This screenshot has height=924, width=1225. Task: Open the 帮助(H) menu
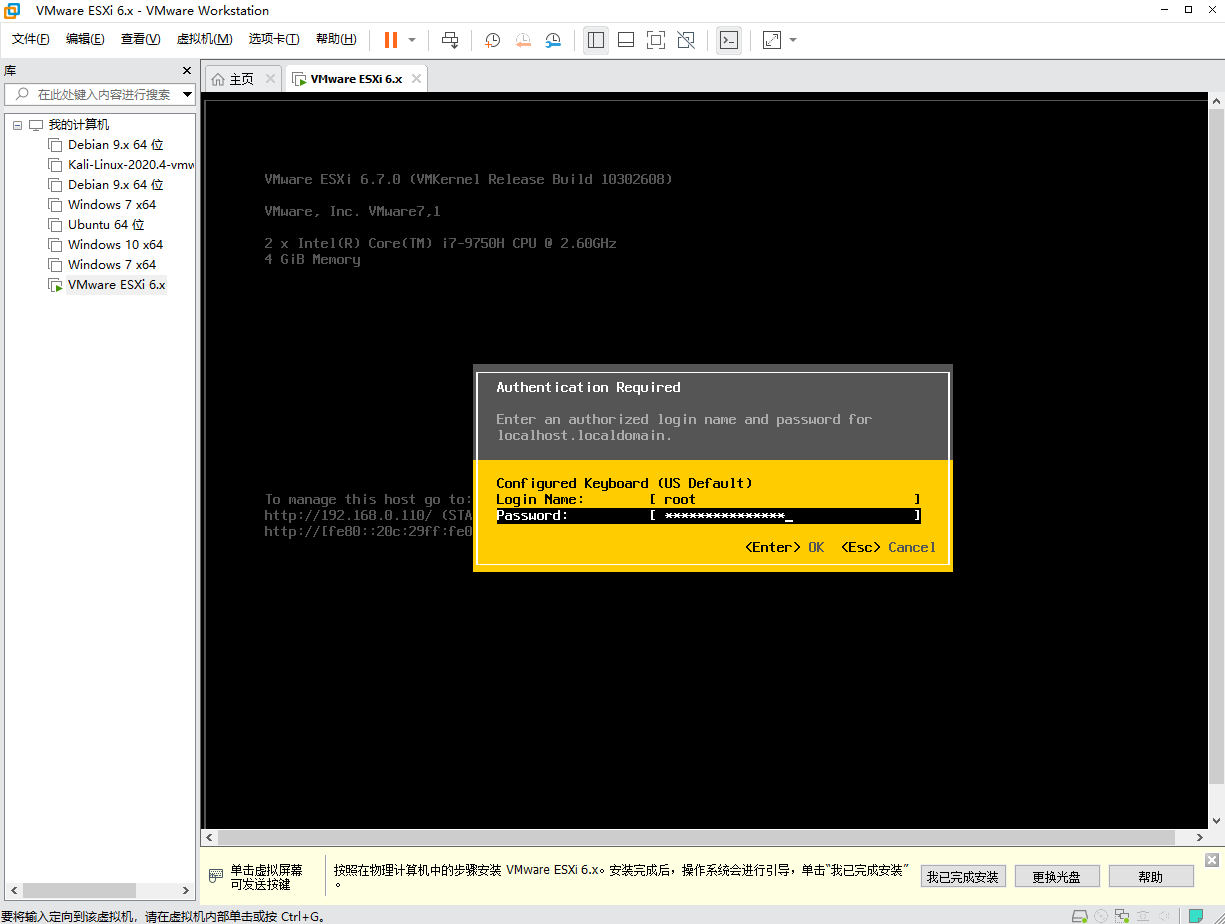(336, 39)
